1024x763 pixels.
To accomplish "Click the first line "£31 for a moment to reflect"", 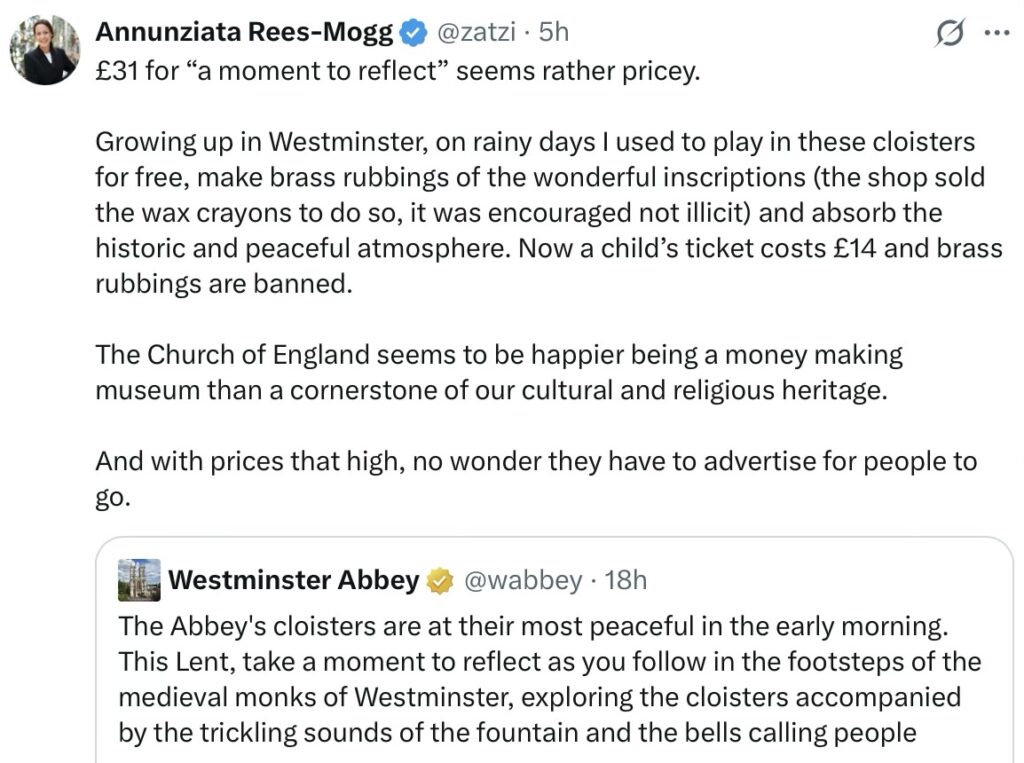I will (395, 75).
